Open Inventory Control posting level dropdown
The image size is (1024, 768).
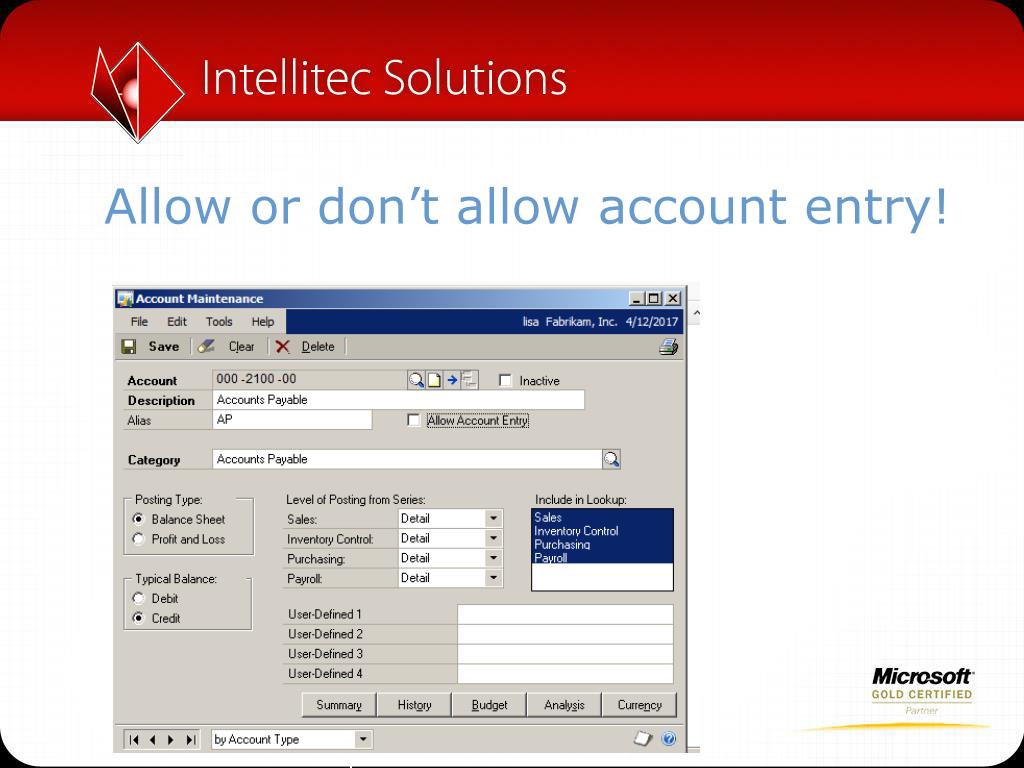[494, 538]
